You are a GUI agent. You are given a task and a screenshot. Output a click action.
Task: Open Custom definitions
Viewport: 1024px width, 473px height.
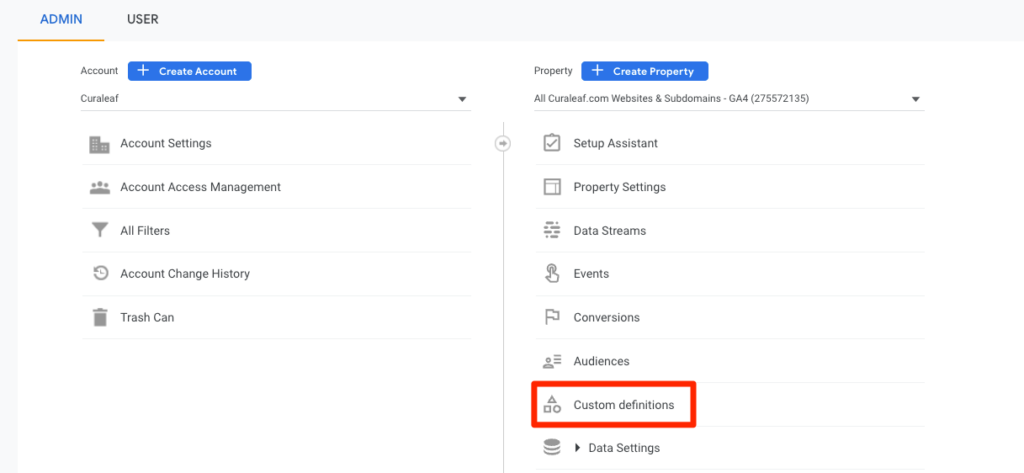point(623,405)
